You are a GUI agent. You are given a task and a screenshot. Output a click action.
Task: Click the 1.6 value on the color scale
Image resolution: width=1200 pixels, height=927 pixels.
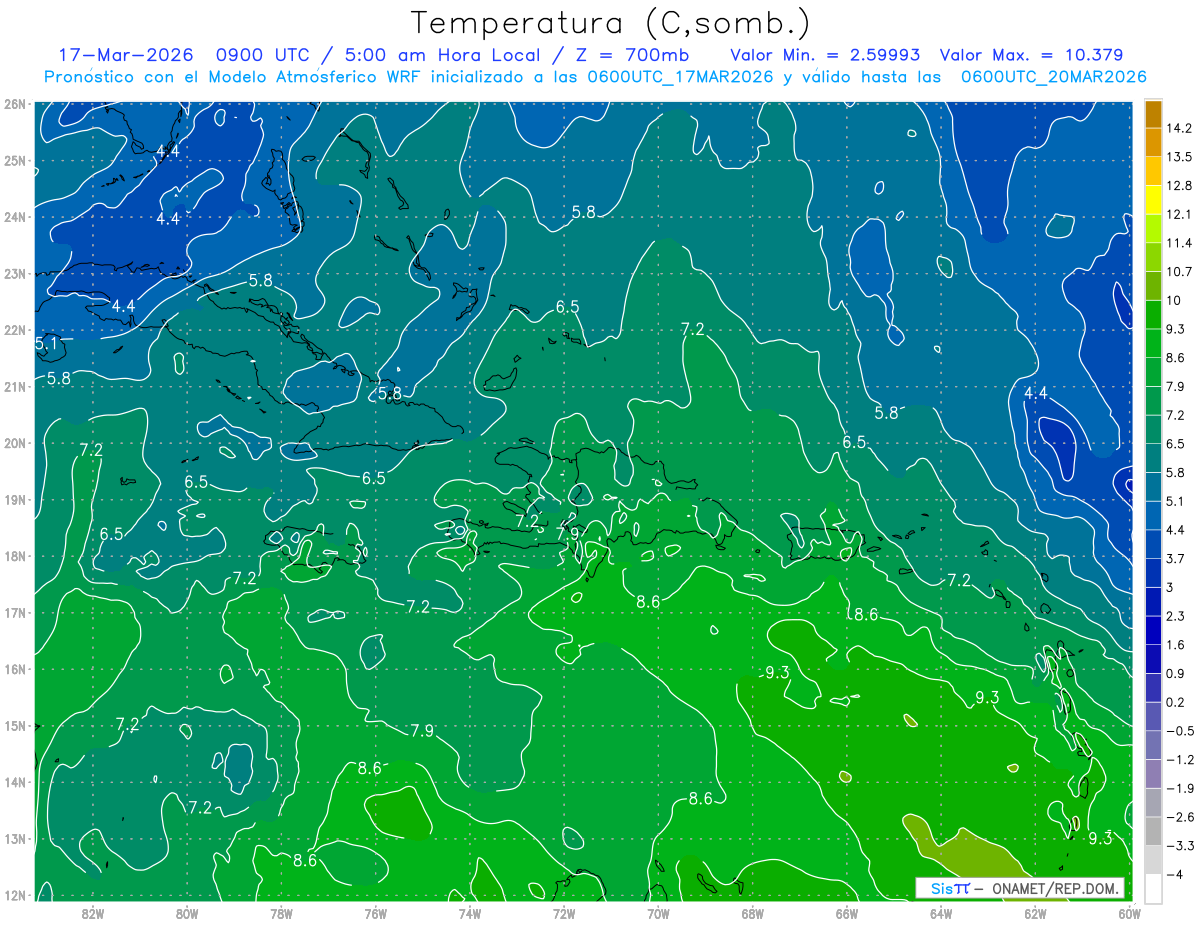(1176, 645)
